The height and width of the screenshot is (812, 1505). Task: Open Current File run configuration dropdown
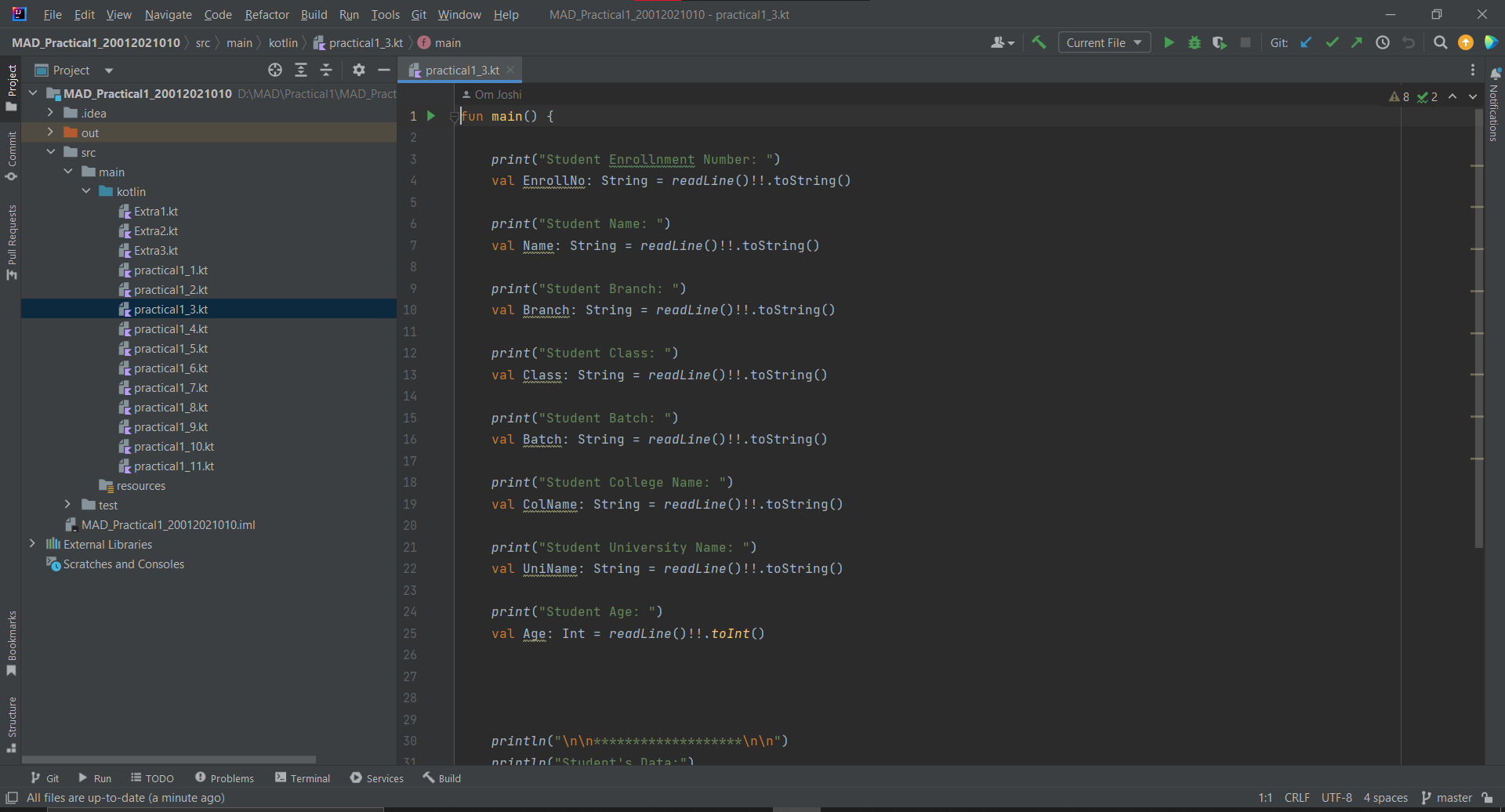tap(1104, 43)
